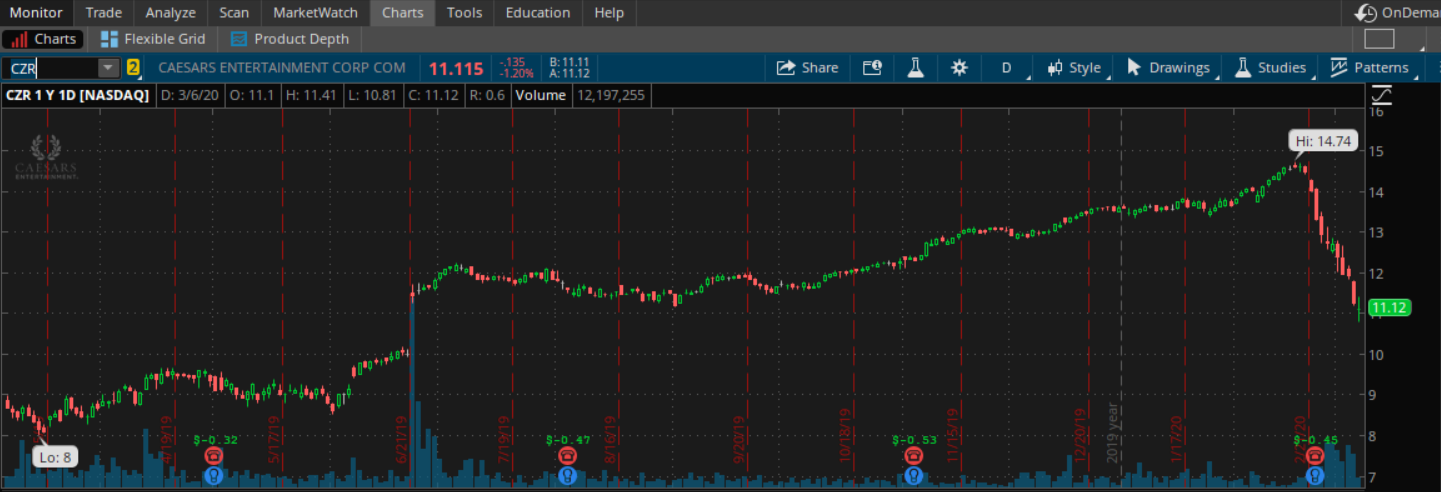Click the H: 11.41 high value
The height and width of the screenshot is (492, 1441).
[x=311, y=95]
